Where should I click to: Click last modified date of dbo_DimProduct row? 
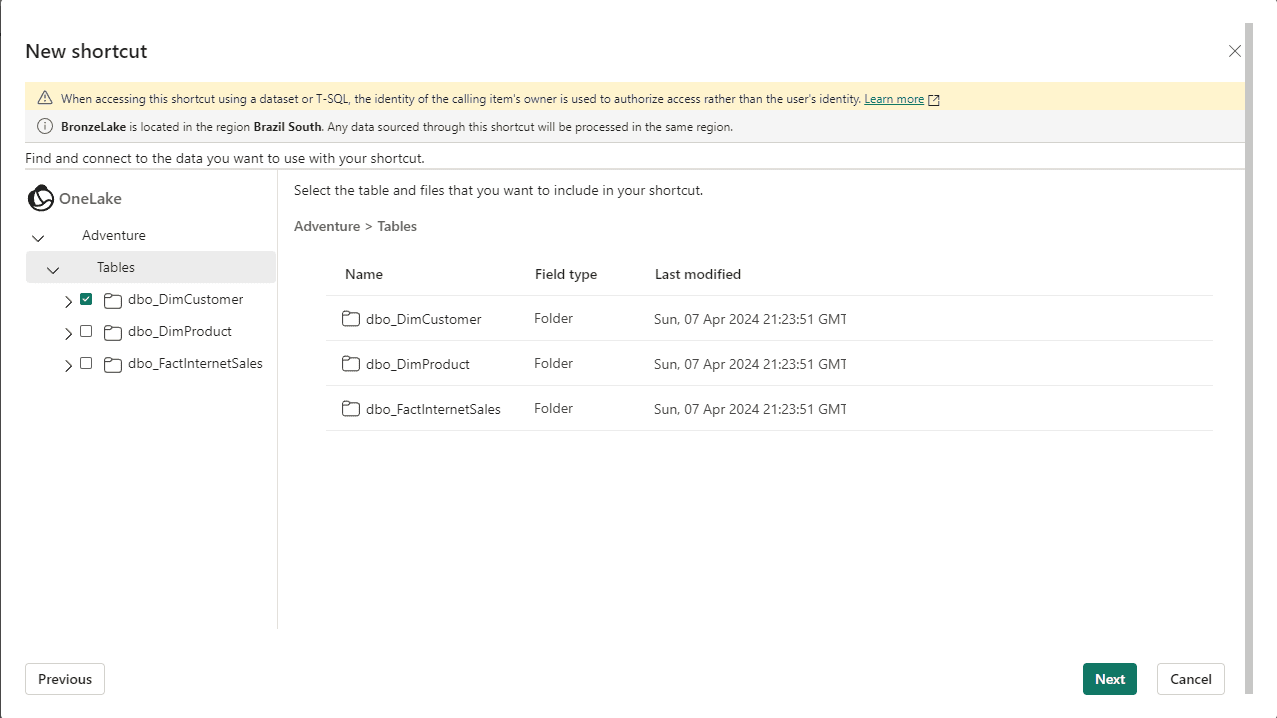(750, 364)
